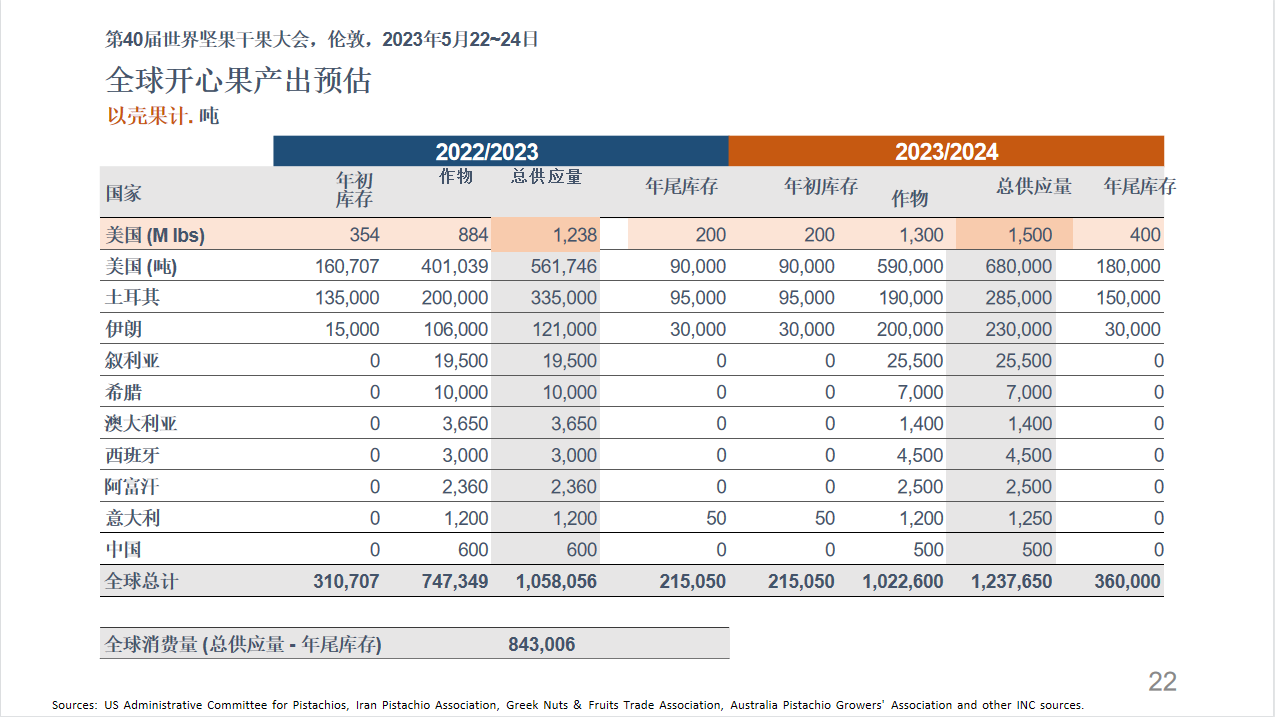1275x717 pixels.
Task: Click the cell 160,707
Action: pos(348,267)
